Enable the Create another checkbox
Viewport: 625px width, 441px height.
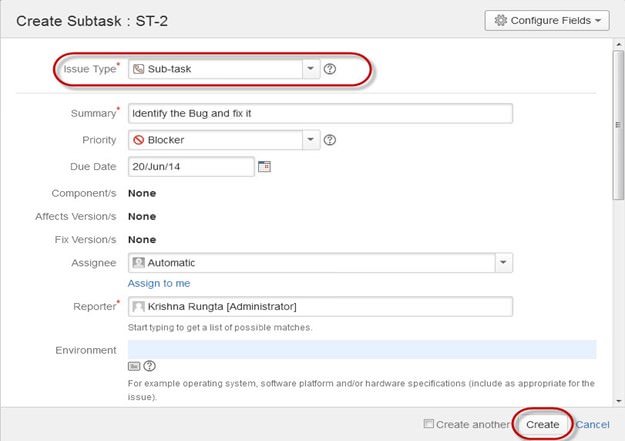(429, 424)
